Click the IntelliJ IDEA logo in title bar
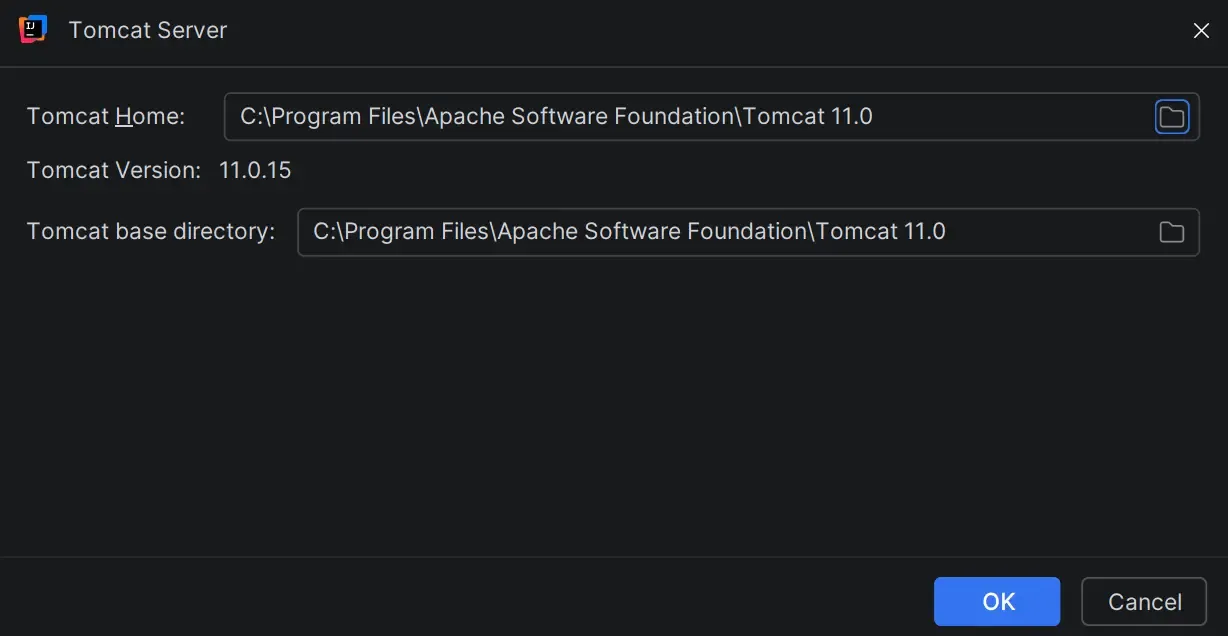The height and width of the screenshot is (636, 1228). coord(33,30)
